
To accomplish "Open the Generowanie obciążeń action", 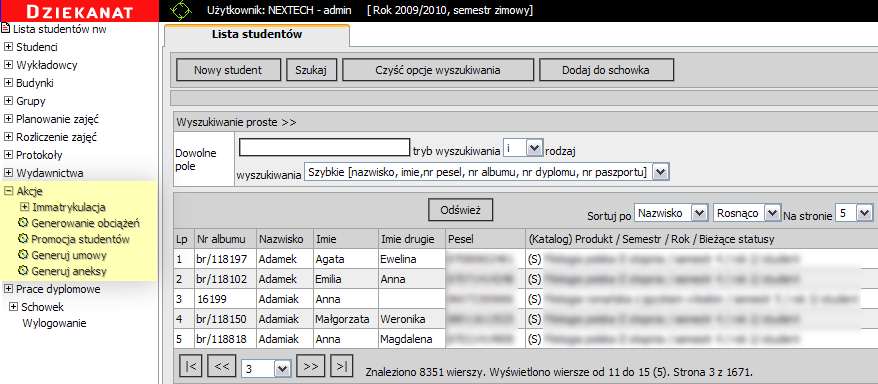I will tap(86, 223).
